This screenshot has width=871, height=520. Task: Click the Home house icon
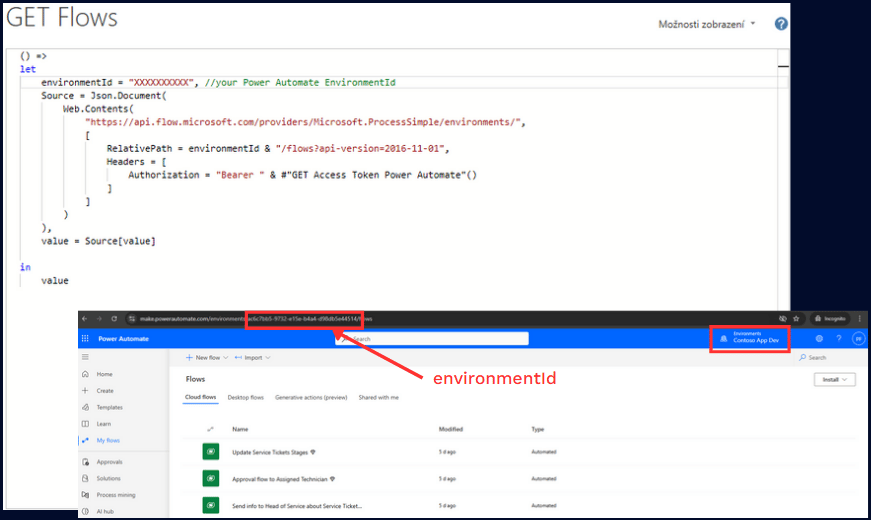(85, 374)
